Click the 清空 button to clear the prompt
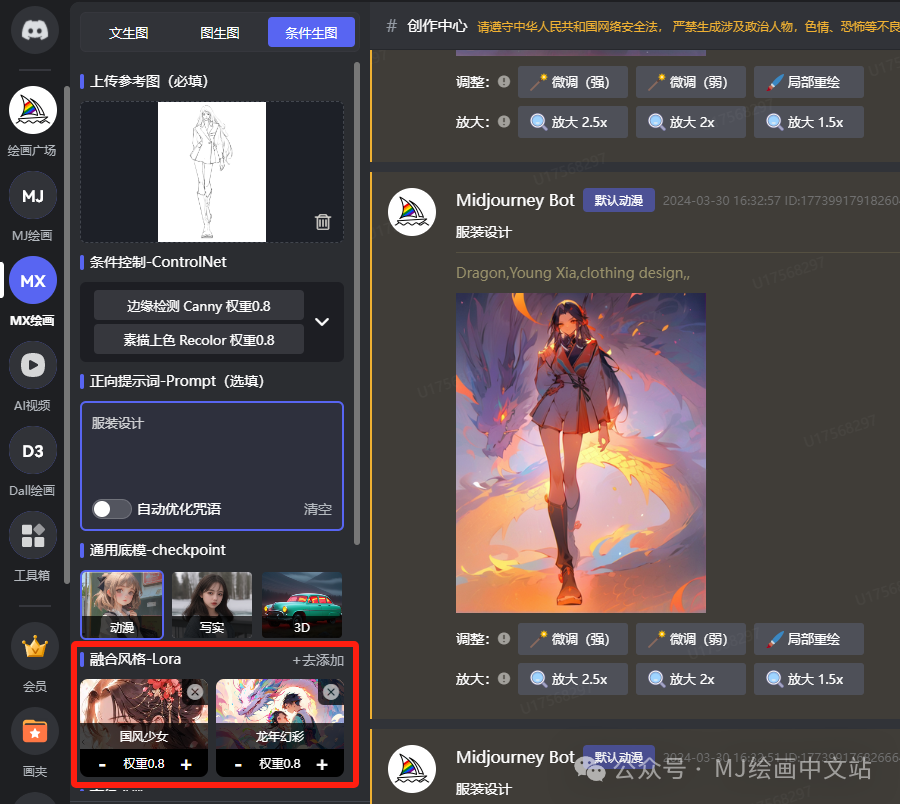The width and height of the screenshot is (900, 804). pos(318,509)
